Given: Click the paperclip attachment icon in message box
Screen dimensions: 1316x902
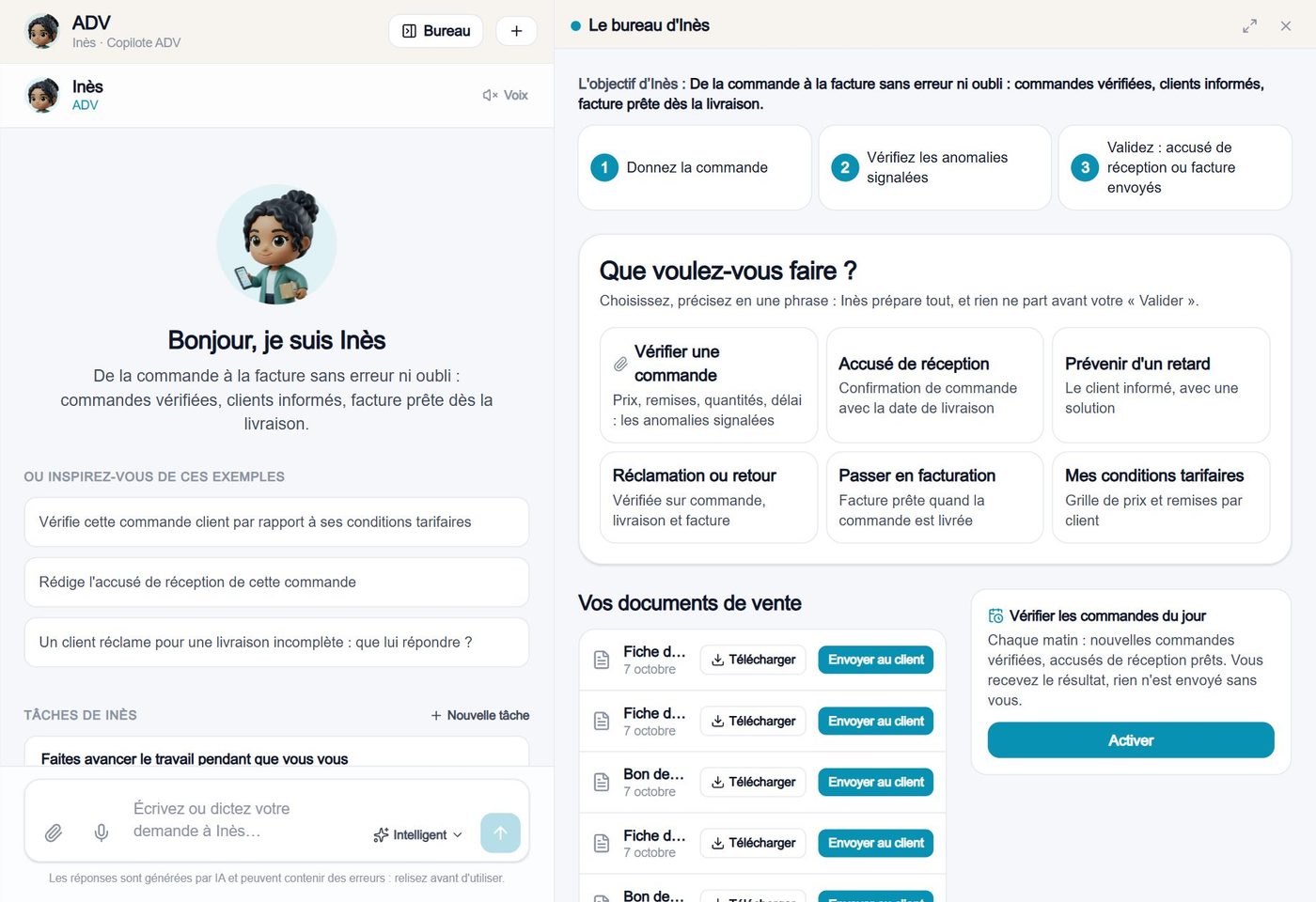Looking at the screenshot, I should 54,832.
